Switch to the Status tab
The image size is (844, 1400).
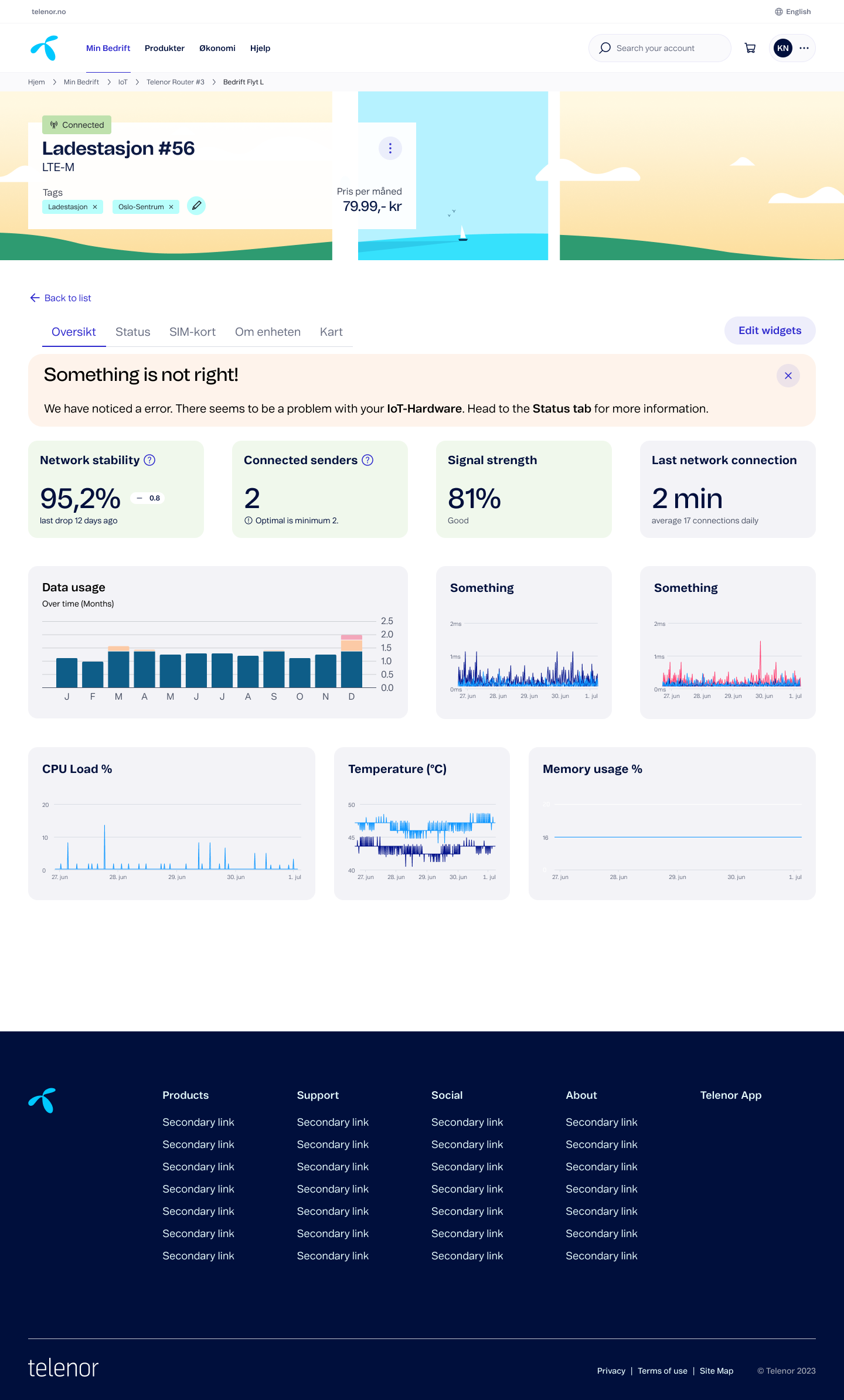(x=133, y=332)
